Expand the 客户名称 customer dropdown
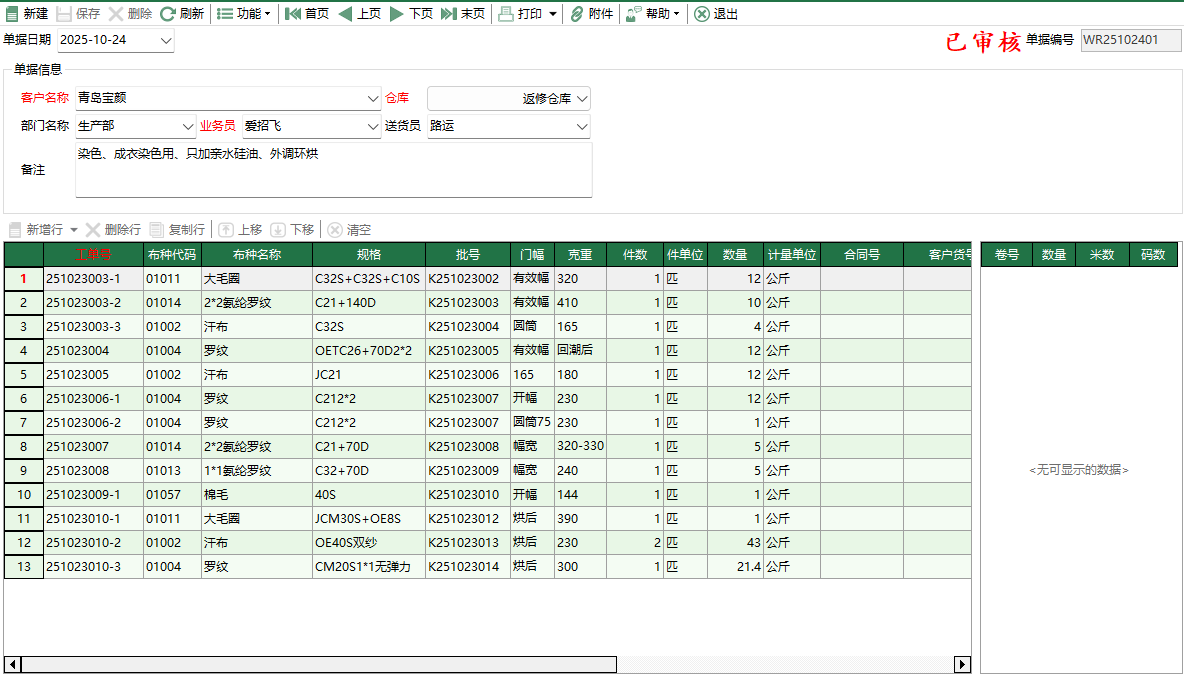The width and height of the screenshot is (1184, 676). [373, 99]
